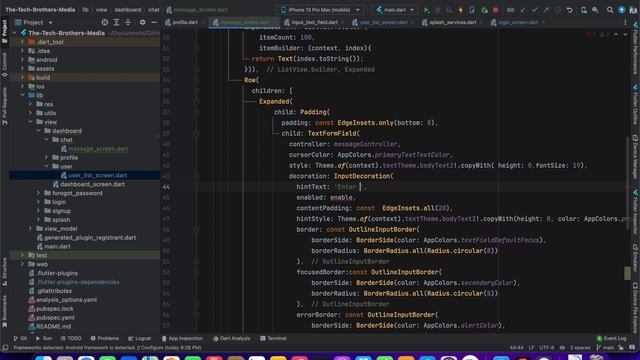Run the app with the green play icon
Image resolution: width=640 pixels, height=360 pixels.
[426, 10]
